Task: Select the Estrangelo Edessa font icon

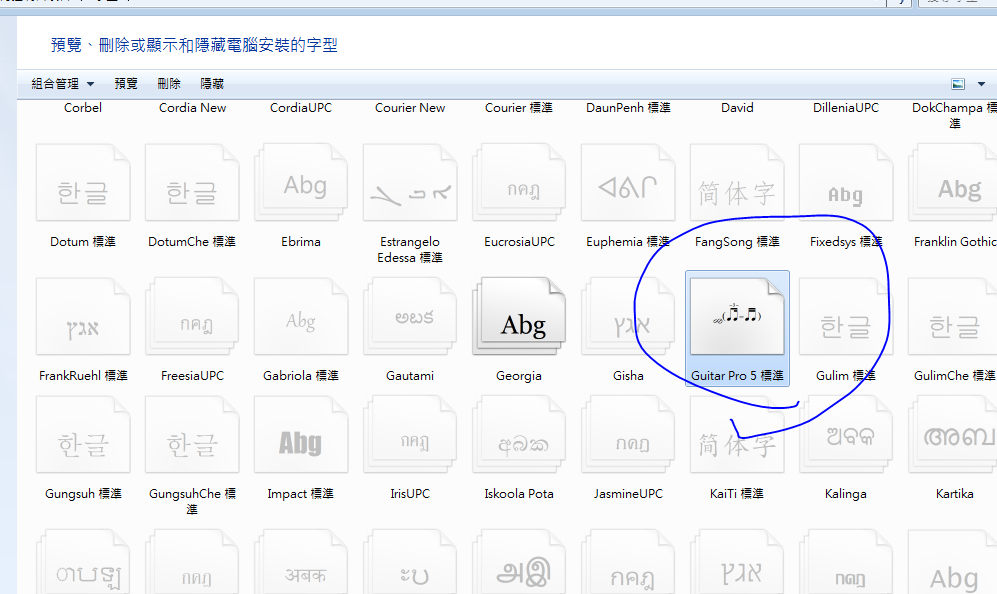Action: 410,183
